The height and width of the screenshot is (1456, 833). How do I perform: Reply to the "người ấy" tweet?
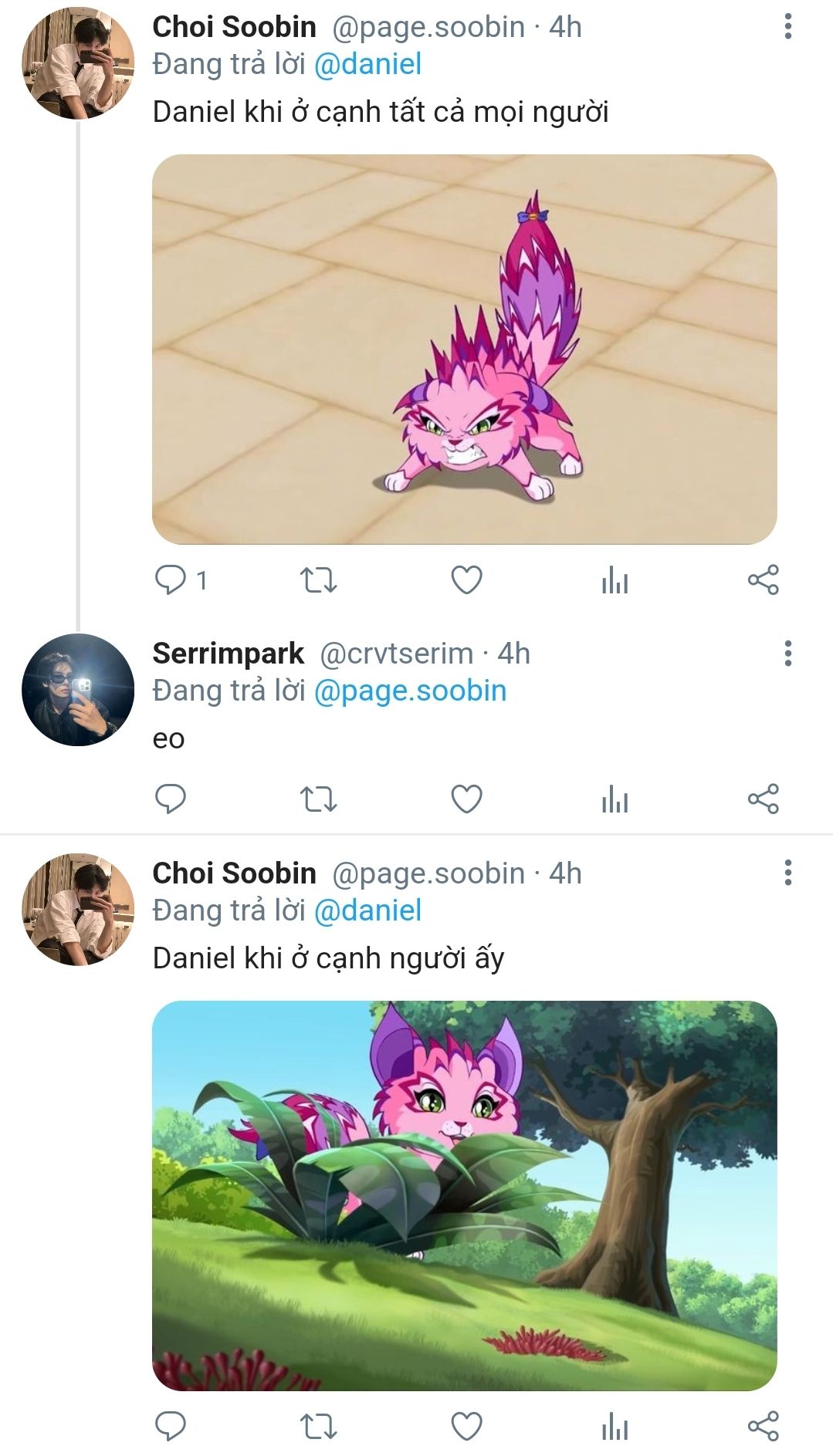click(x=171, y=1426)
